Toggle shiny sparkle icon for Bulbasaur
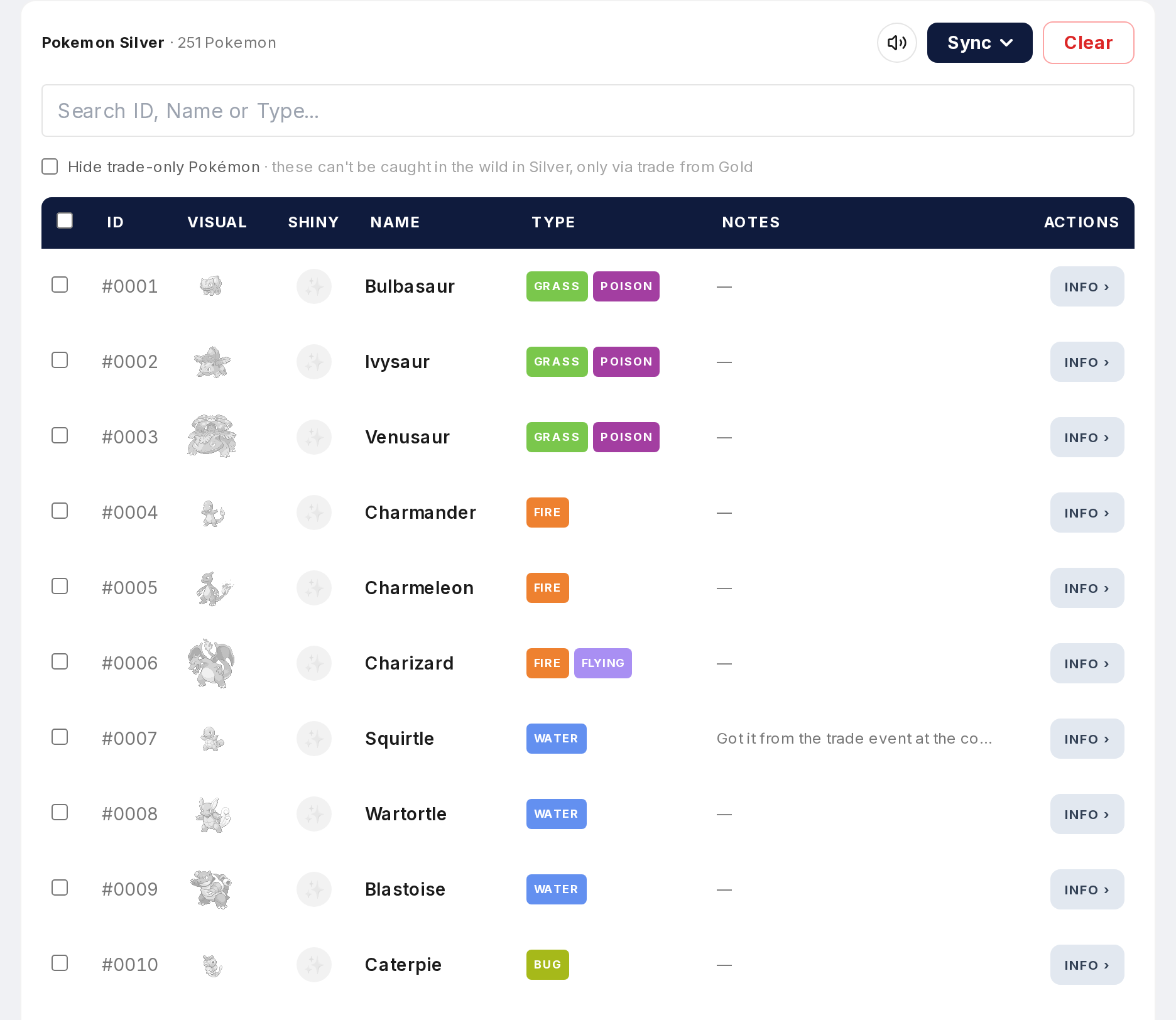Viewport: 1176px width, 1020px height. [314, 286]
